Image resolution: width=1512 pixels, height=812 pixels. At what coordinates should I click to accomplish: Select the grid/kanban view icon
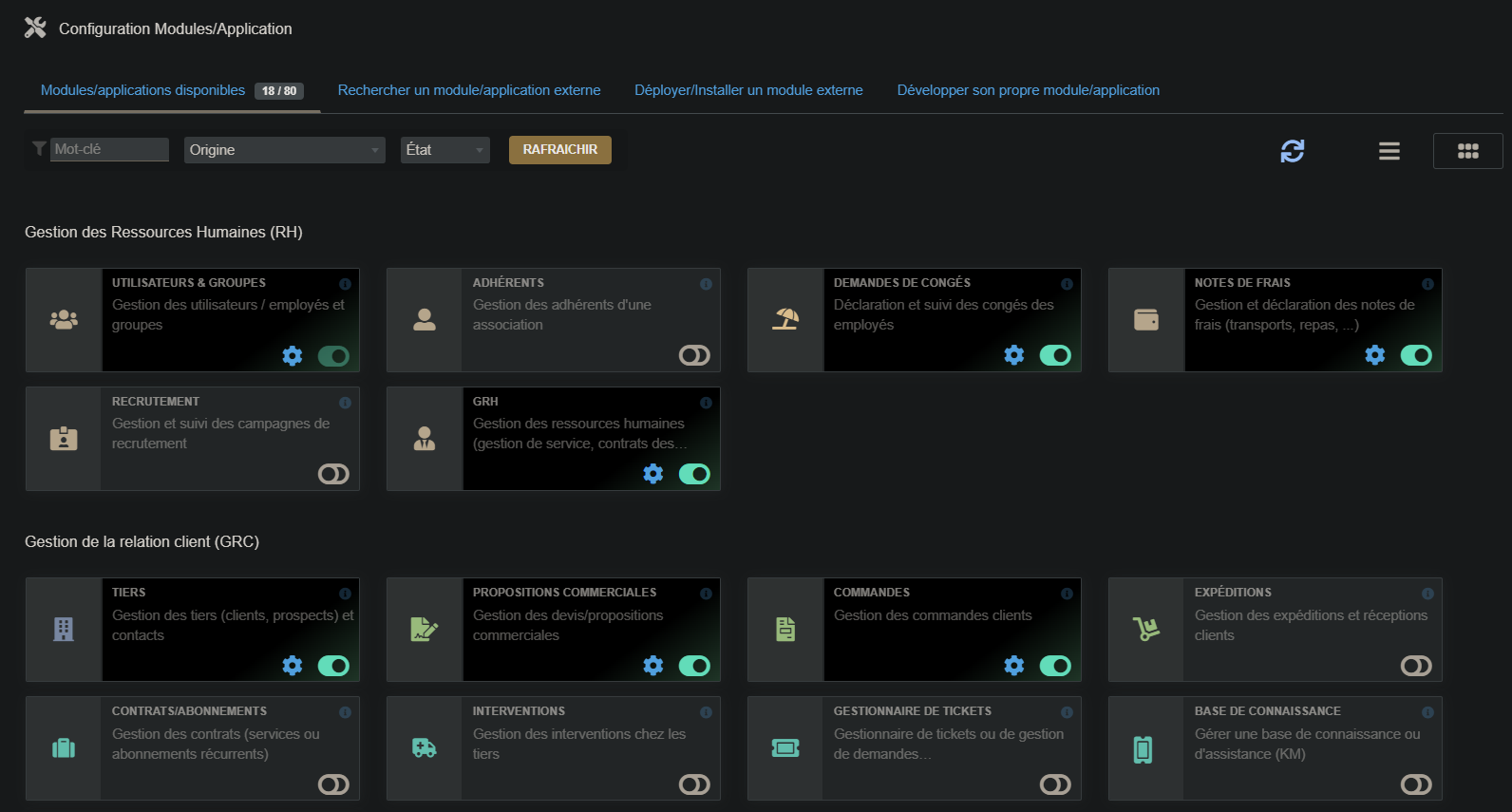click(1467, 151)
